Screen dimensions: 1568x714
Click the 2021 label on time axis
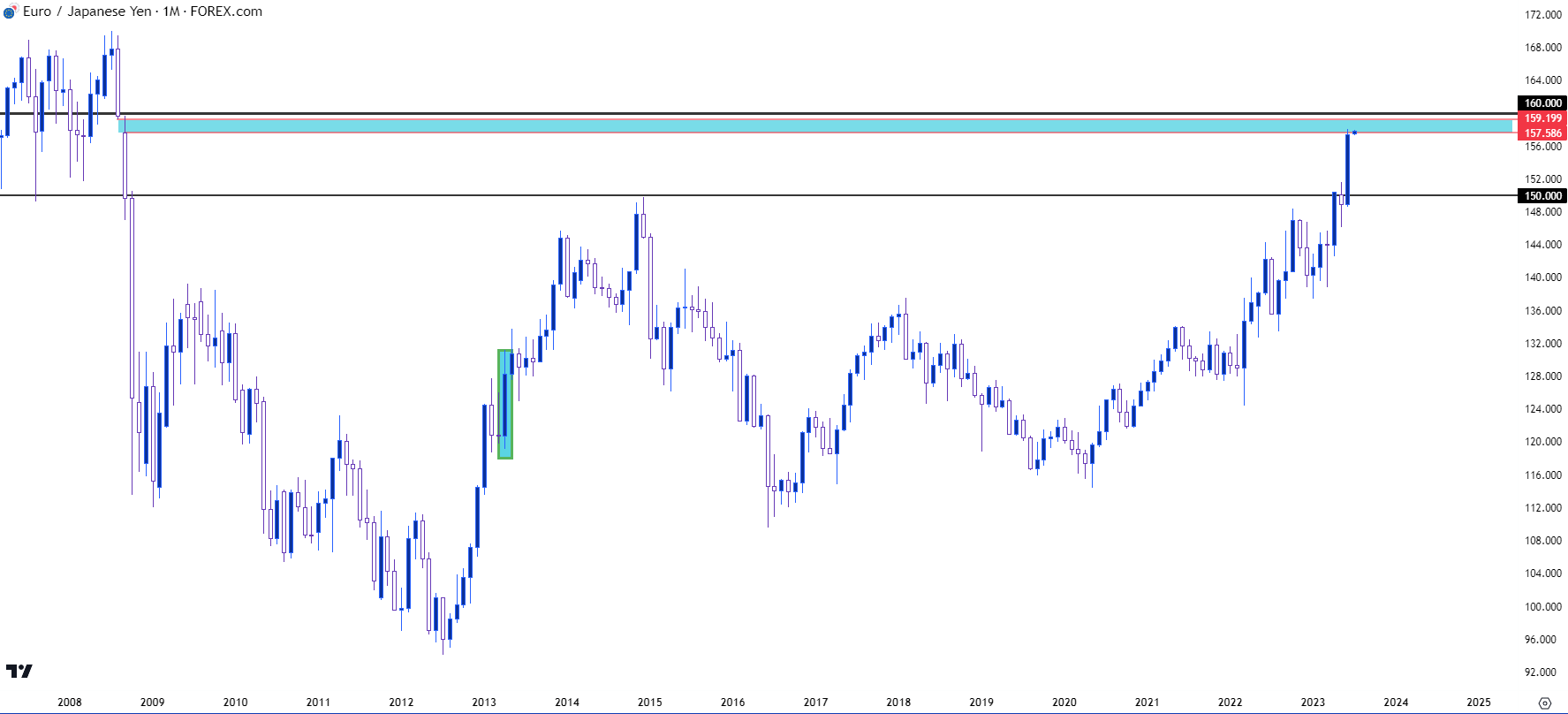pyautogui.click(x=1148, y=703)
